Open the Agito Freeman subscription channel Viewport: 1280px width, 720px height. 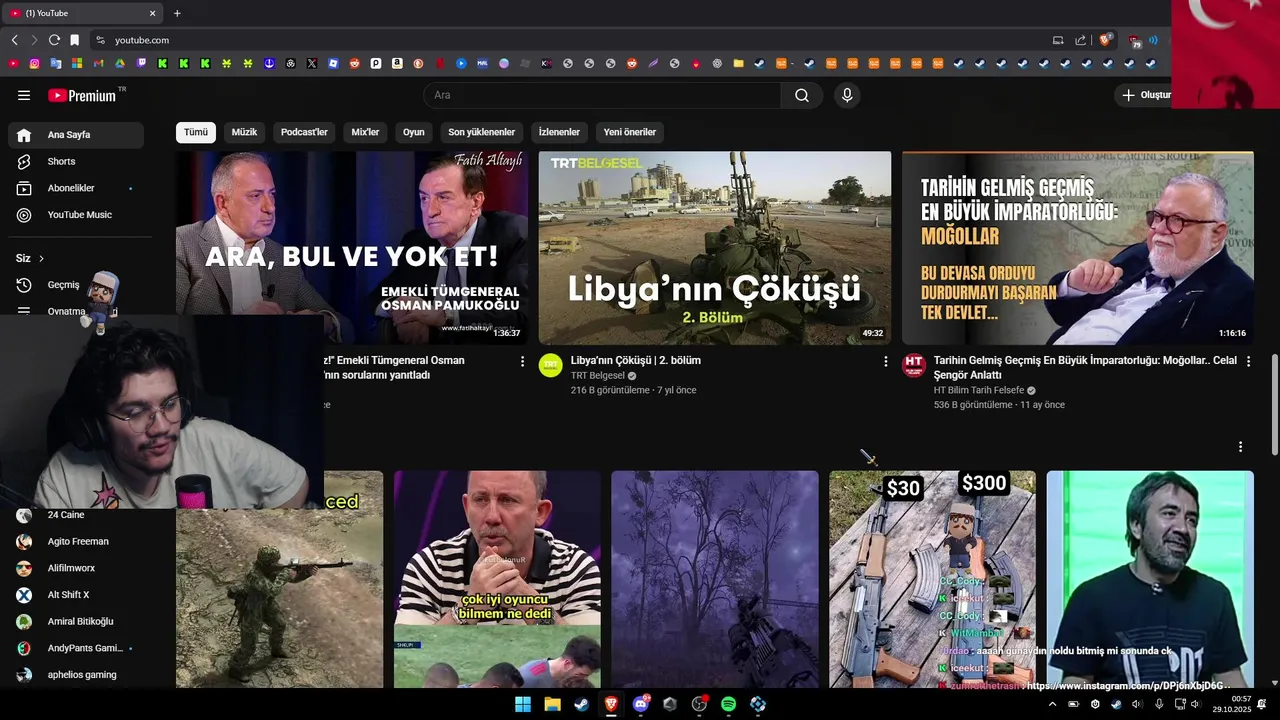click(76, 541)
